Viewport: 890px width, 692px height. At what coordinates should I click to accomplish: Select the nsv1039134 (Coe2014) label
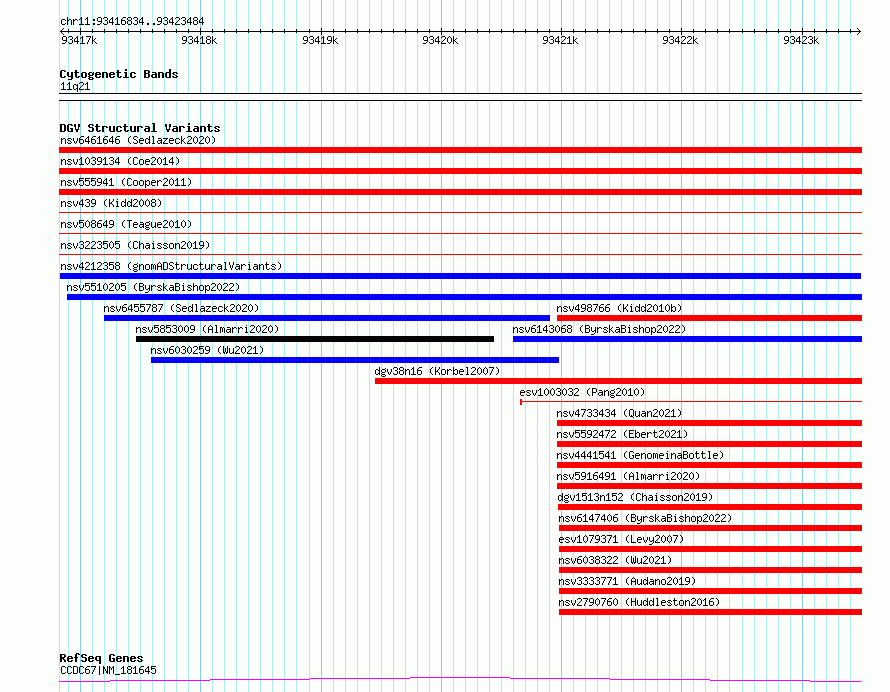[x=120, y=161]
